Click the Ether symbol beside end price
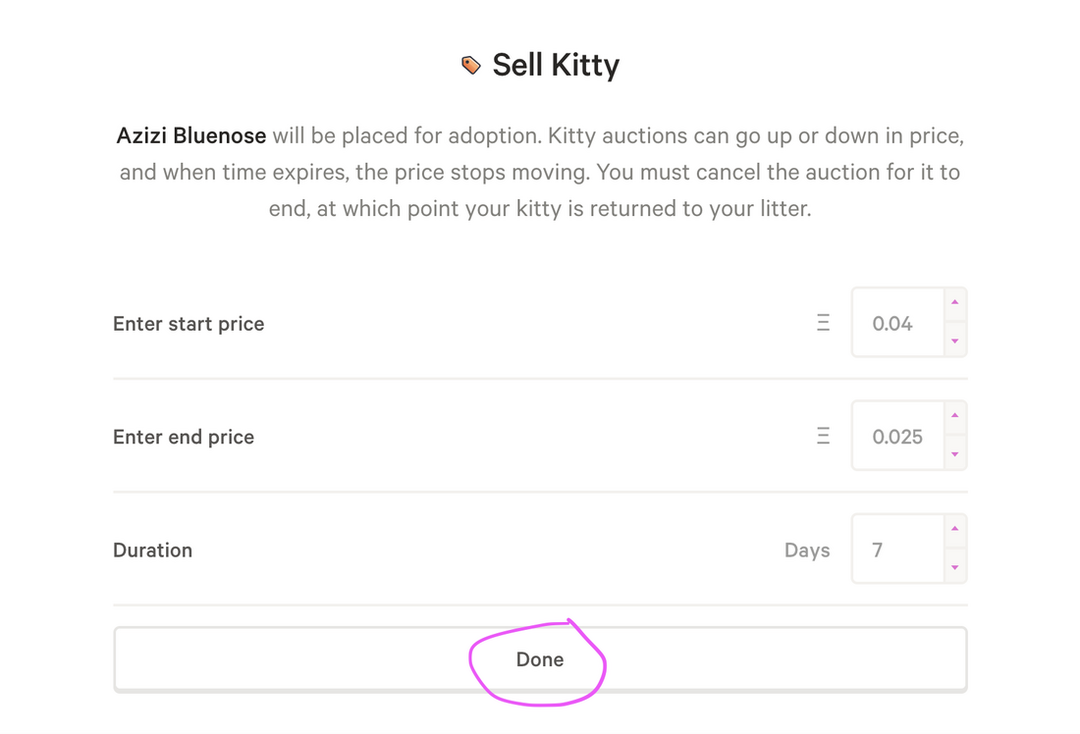This screenshot has height=734, width=1080. tap(823, 436)
